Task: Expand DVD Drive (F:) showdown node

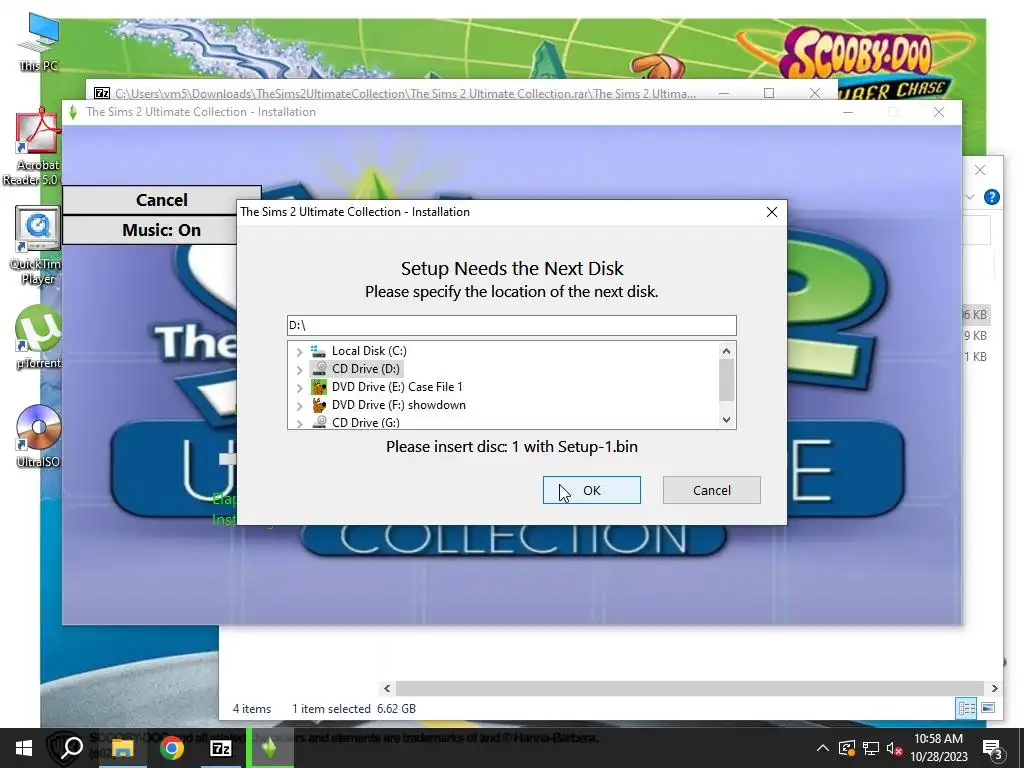Action: click(299, 406)
